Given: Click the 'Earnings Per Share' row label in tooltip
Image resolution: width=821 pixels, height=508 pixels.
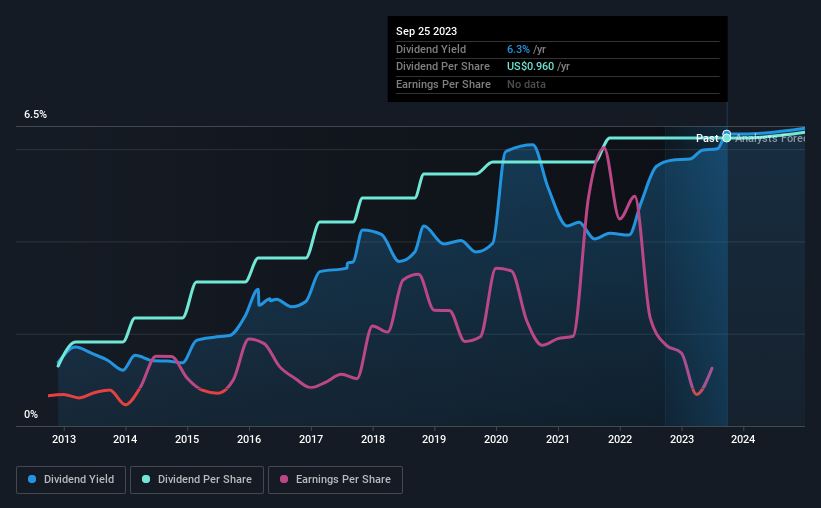Looking at the screenshot, I should [443, 84].
